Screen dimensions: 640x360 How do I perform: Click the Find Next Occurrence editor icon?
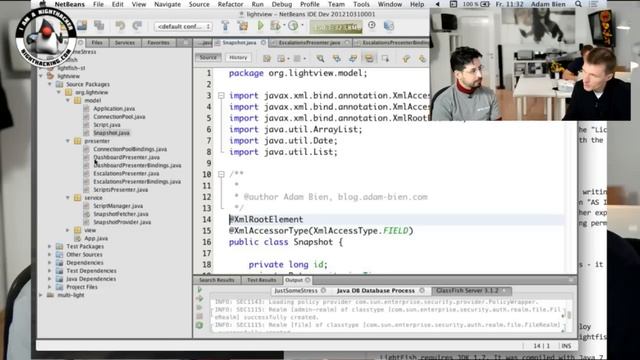(353, 58)
